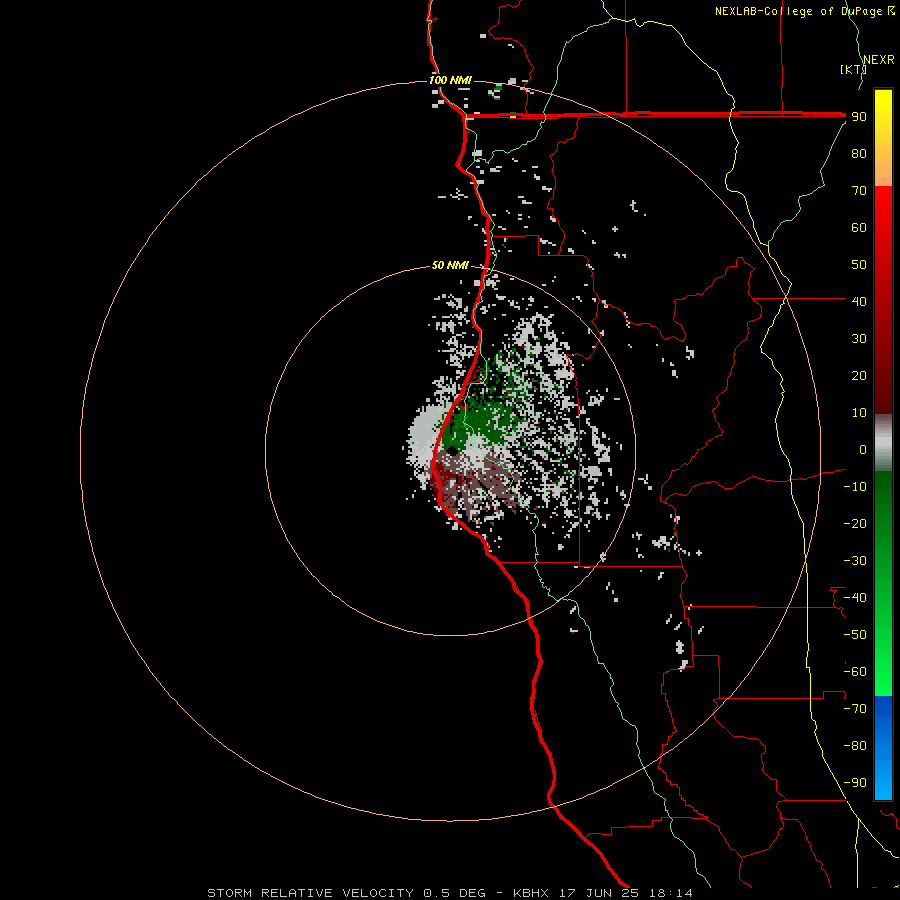The width and height of the screenshot is (900, 900).
Task: Click the "100 NMI" range ring label
Action: tap(450, 80)
